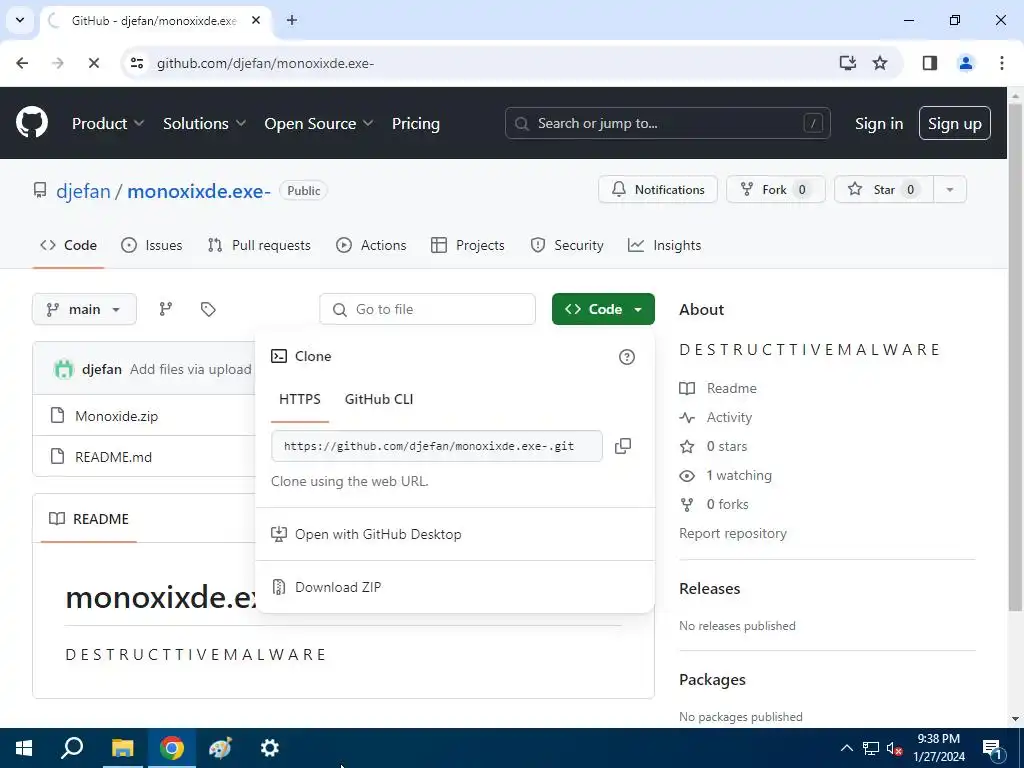Open the tab search chevron
Viewport: 1024px width, 768px height.
point(20,20)
